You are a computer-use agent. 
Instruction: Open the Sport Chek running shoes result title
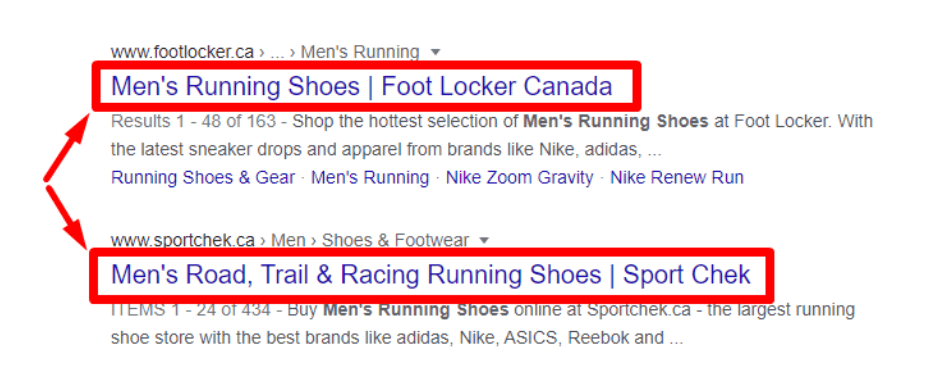431,275
